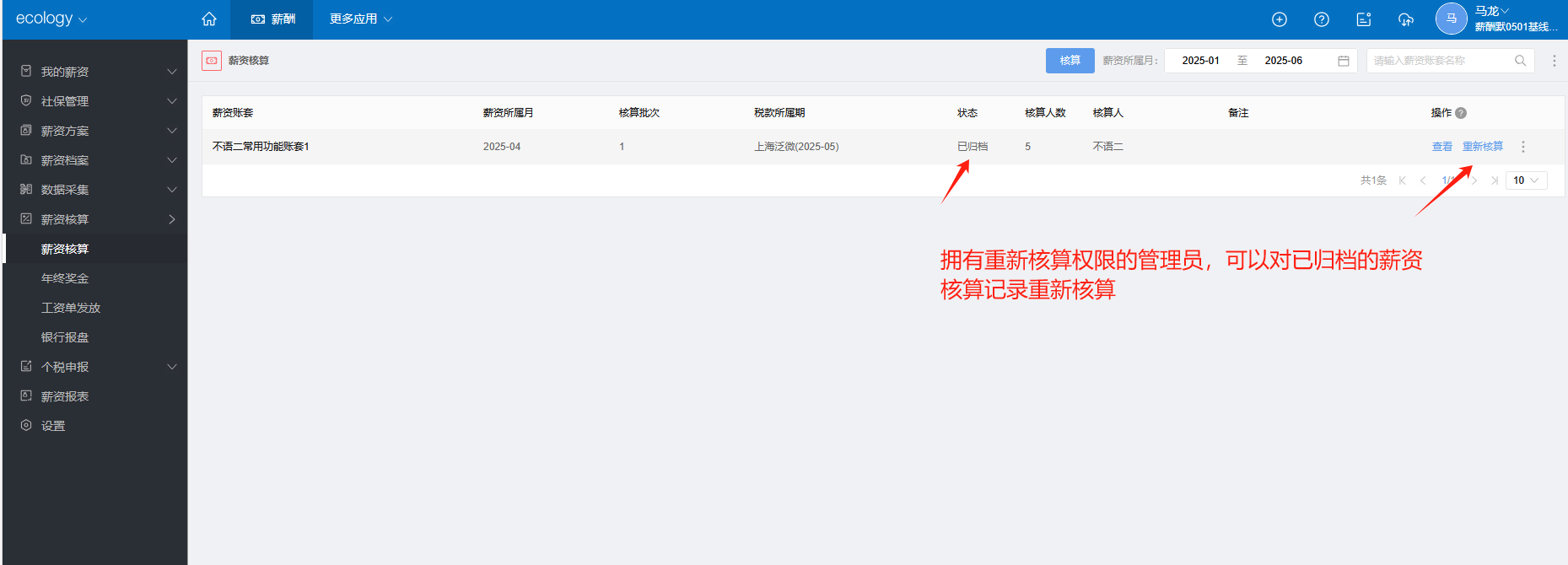
Task: Click the 薪资方案 sidebar icon
Action: (26, 130)
